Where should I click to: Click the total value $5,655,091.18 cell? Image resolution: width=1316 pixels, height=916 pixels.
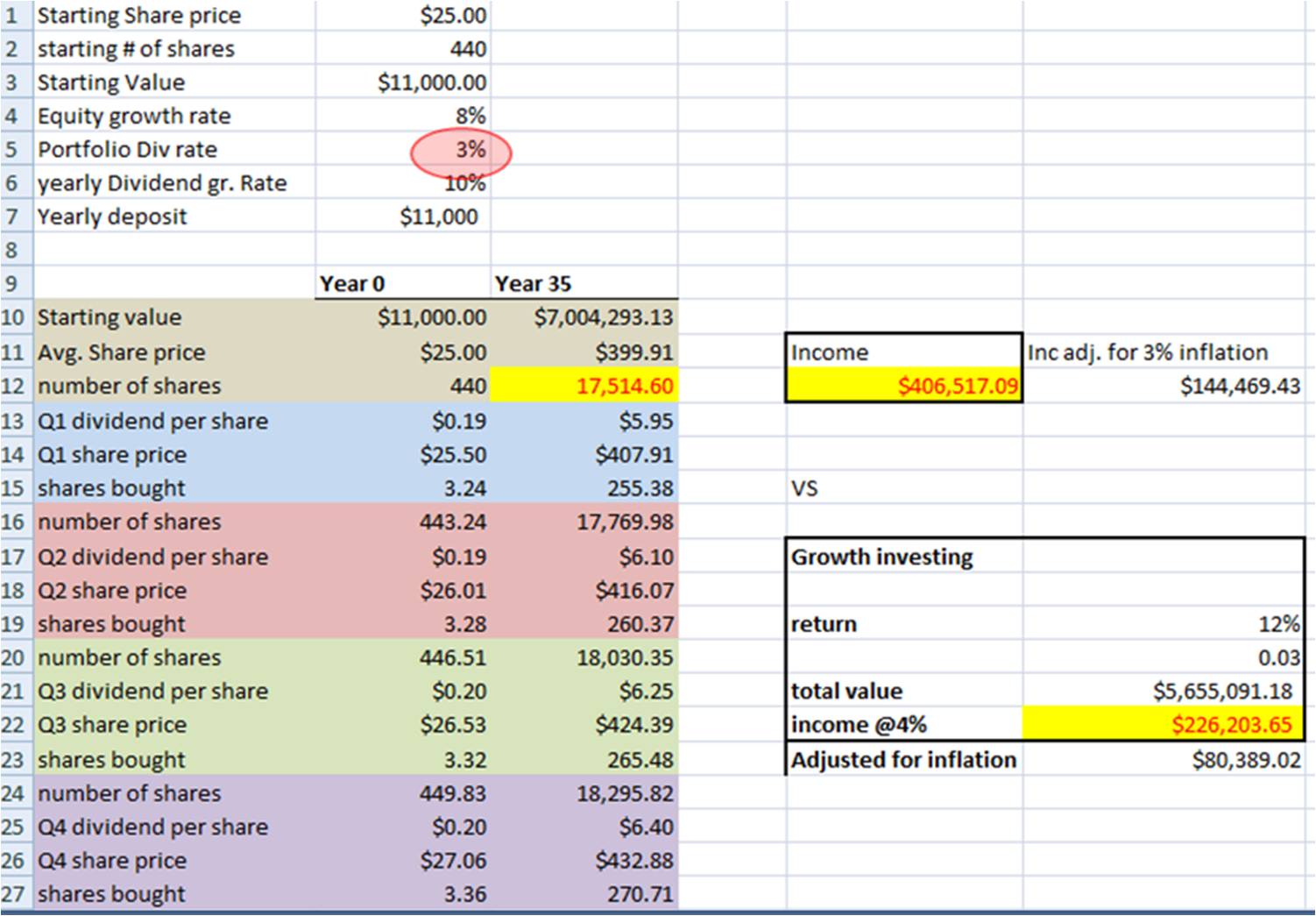[x=1164, y=692]
